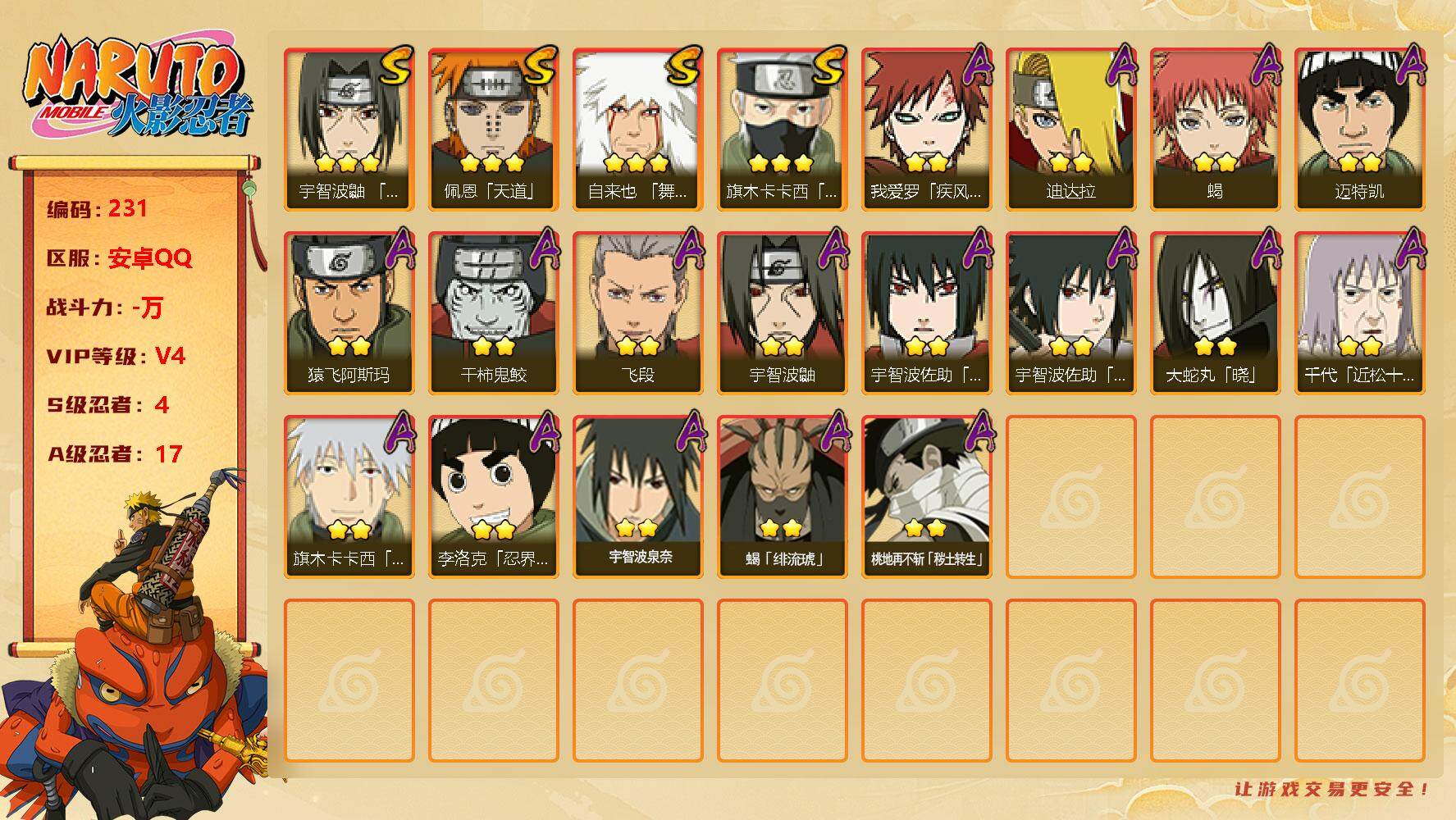Open the 蝎「绯流琥」 ninja card
This screenshot has height=820, width=1456.
782,497
